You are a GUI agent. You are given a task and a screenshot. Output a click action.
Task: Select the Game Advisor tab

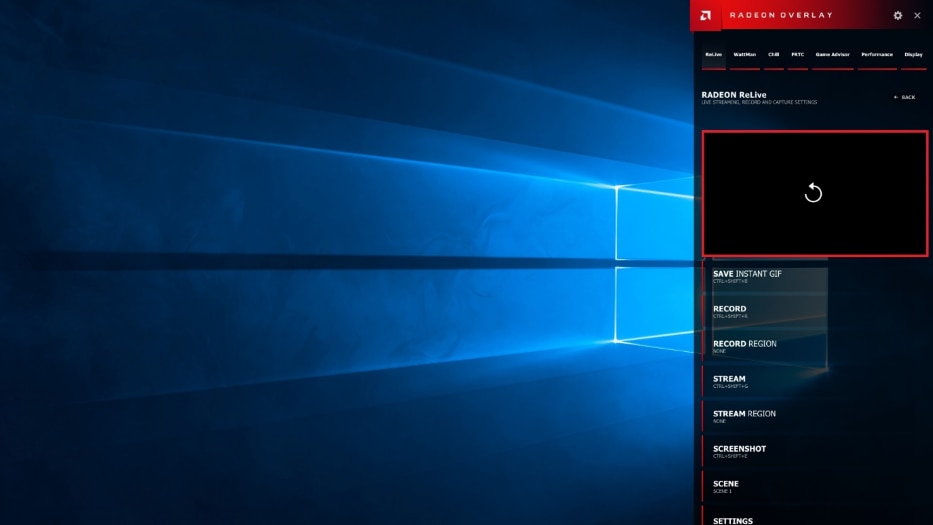832,55
